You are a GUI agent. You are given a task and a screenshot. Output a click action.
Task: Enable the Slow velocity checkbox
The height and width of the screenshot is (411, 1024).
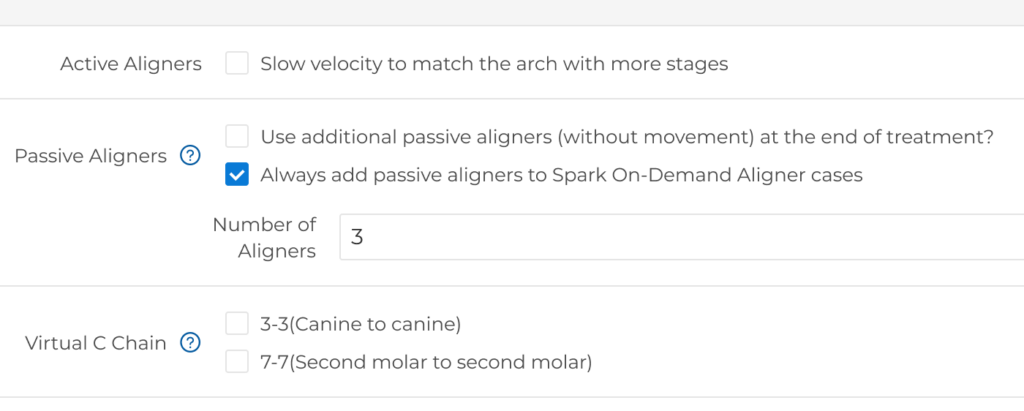tap(237, 64)
